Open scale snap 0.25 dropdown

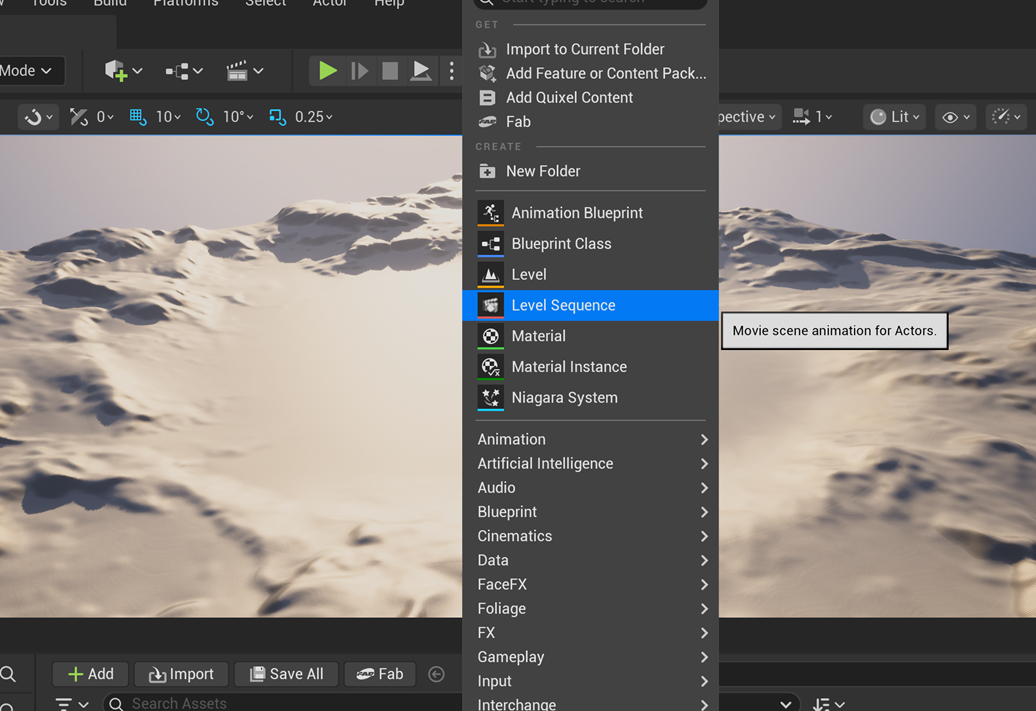tap(314, 117)
